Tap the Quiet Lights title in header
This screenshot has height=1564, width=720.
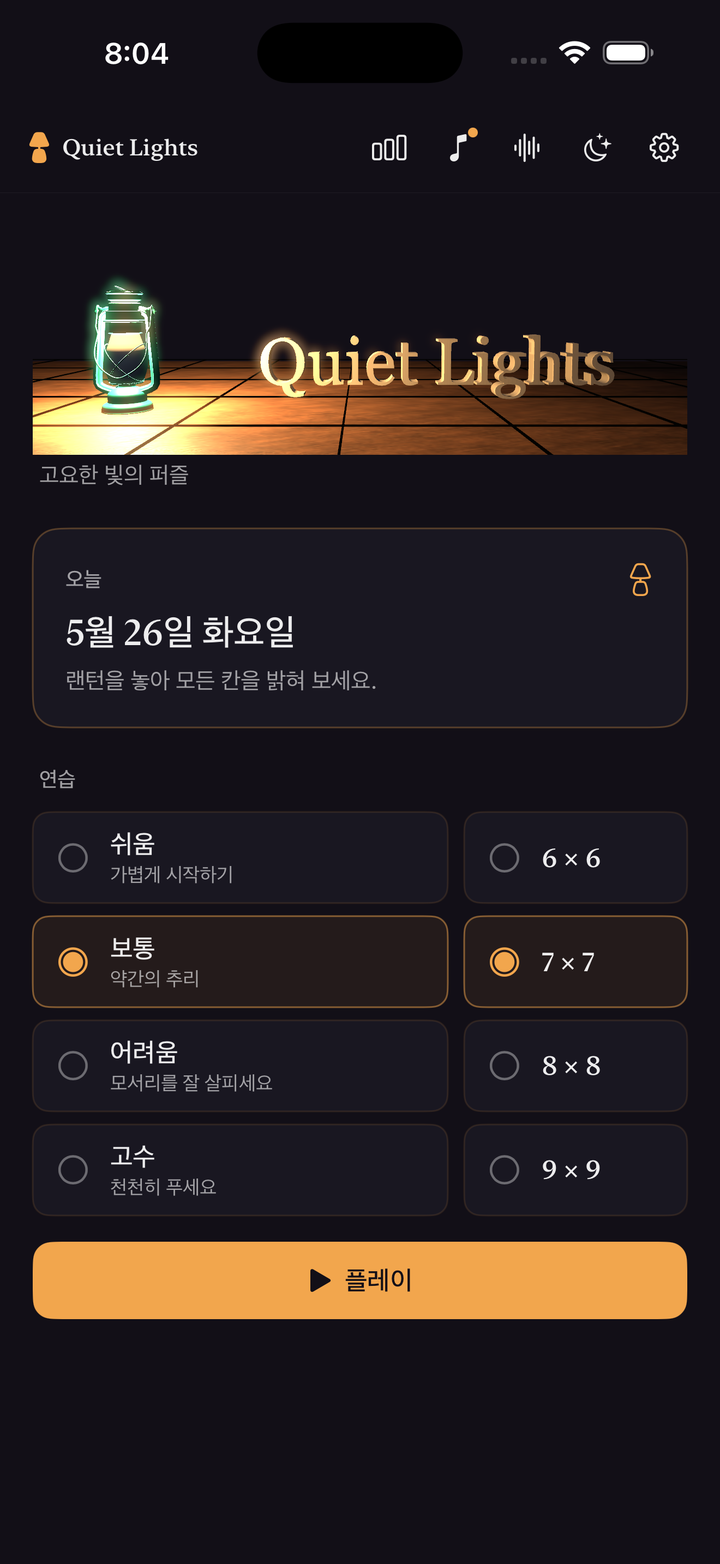pos(130,148)
